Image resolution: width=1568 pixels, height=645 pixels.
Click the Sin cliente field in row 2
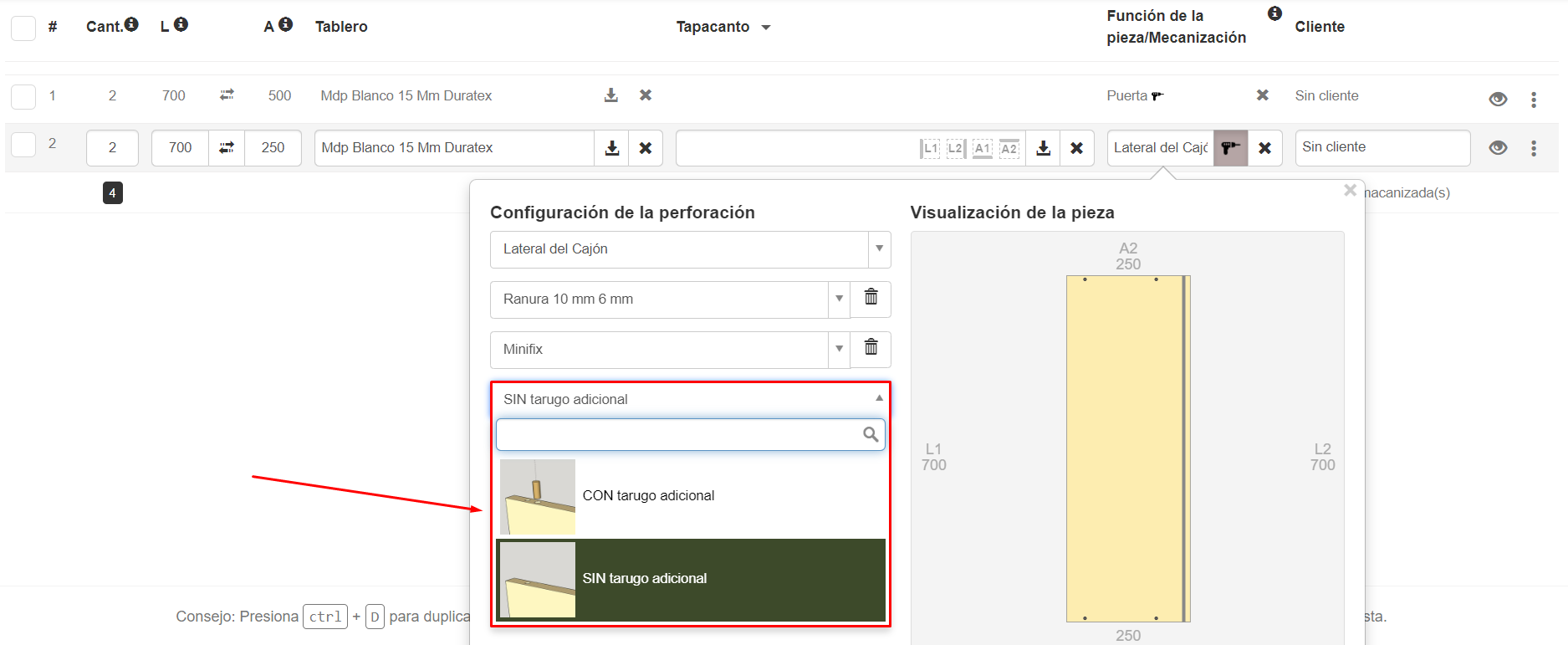pyautogui.click(x=1382, y=148)
